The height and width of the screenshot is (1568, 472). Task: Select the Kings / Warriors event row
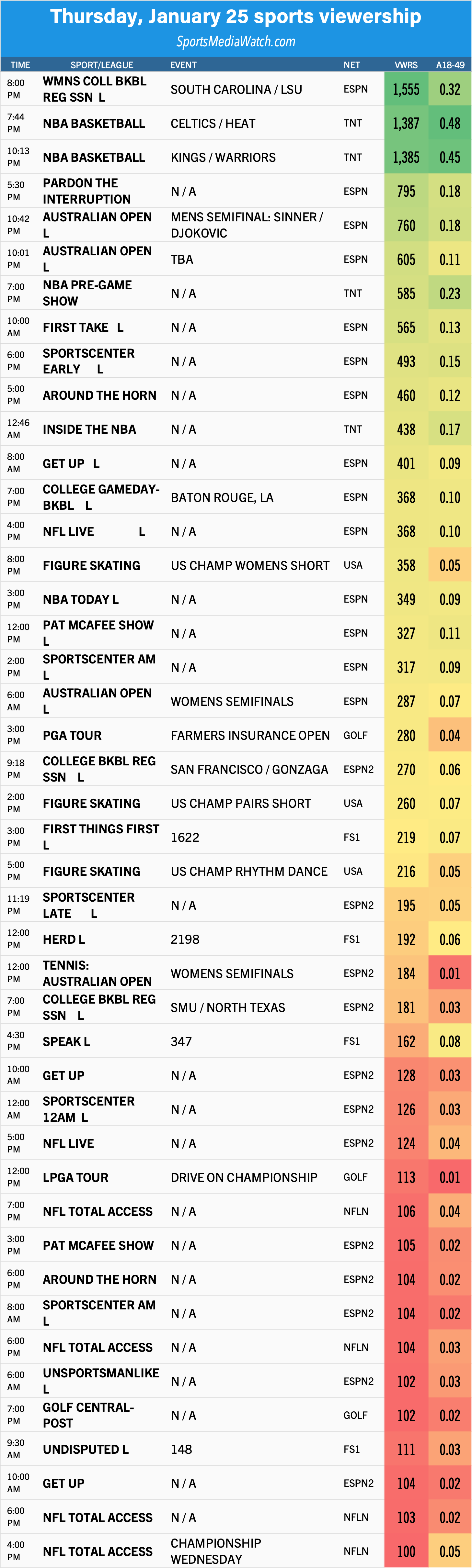236,158
